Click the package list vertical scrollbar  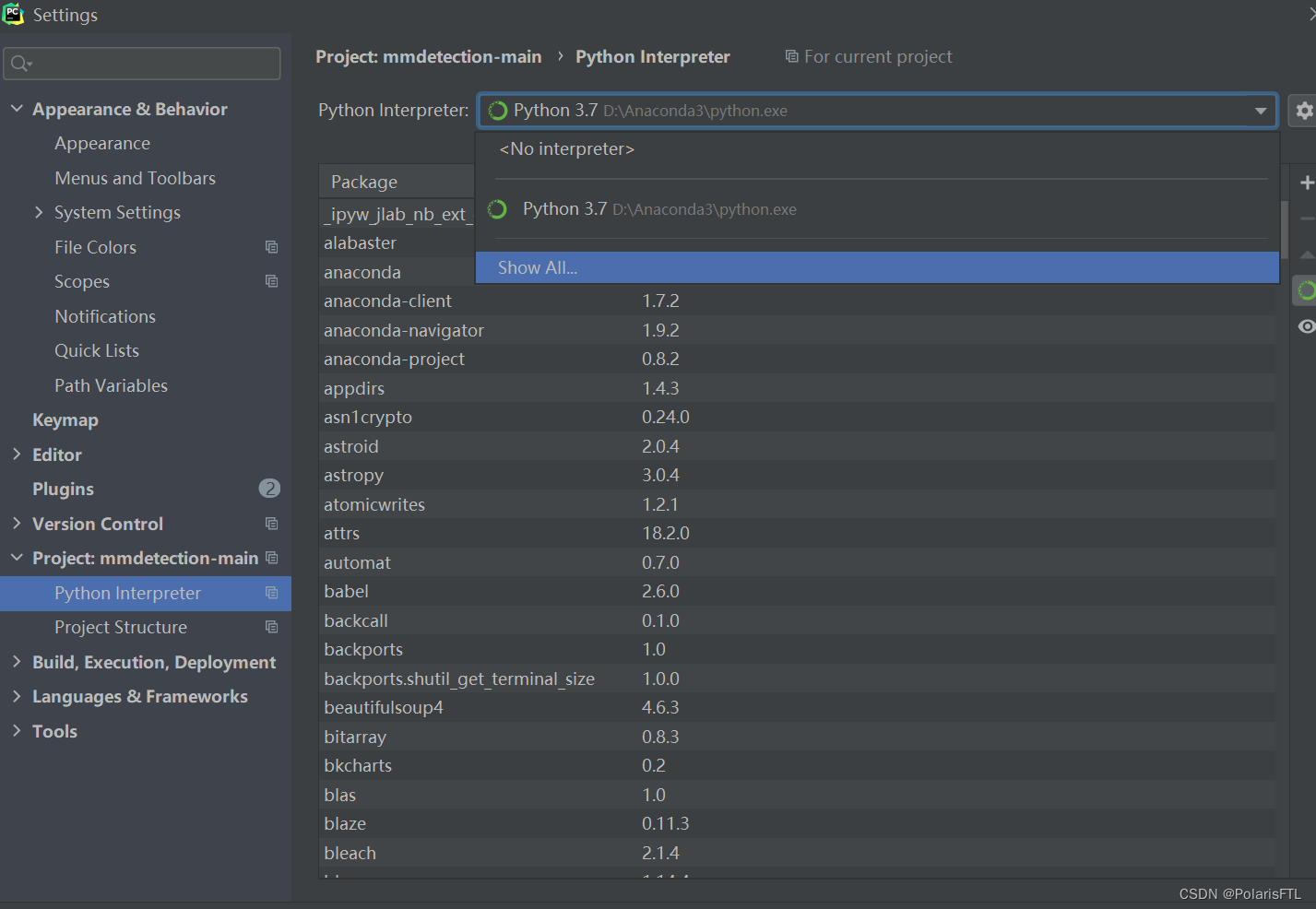[1285, 229]
